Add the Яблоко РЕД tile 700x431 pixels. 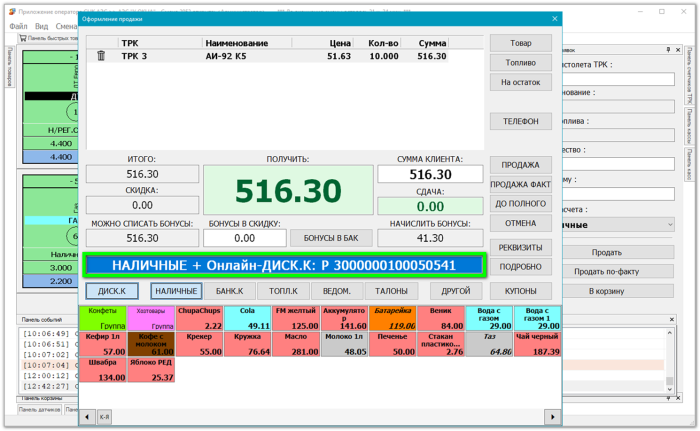pyautogui.click(x=151, y=370)
